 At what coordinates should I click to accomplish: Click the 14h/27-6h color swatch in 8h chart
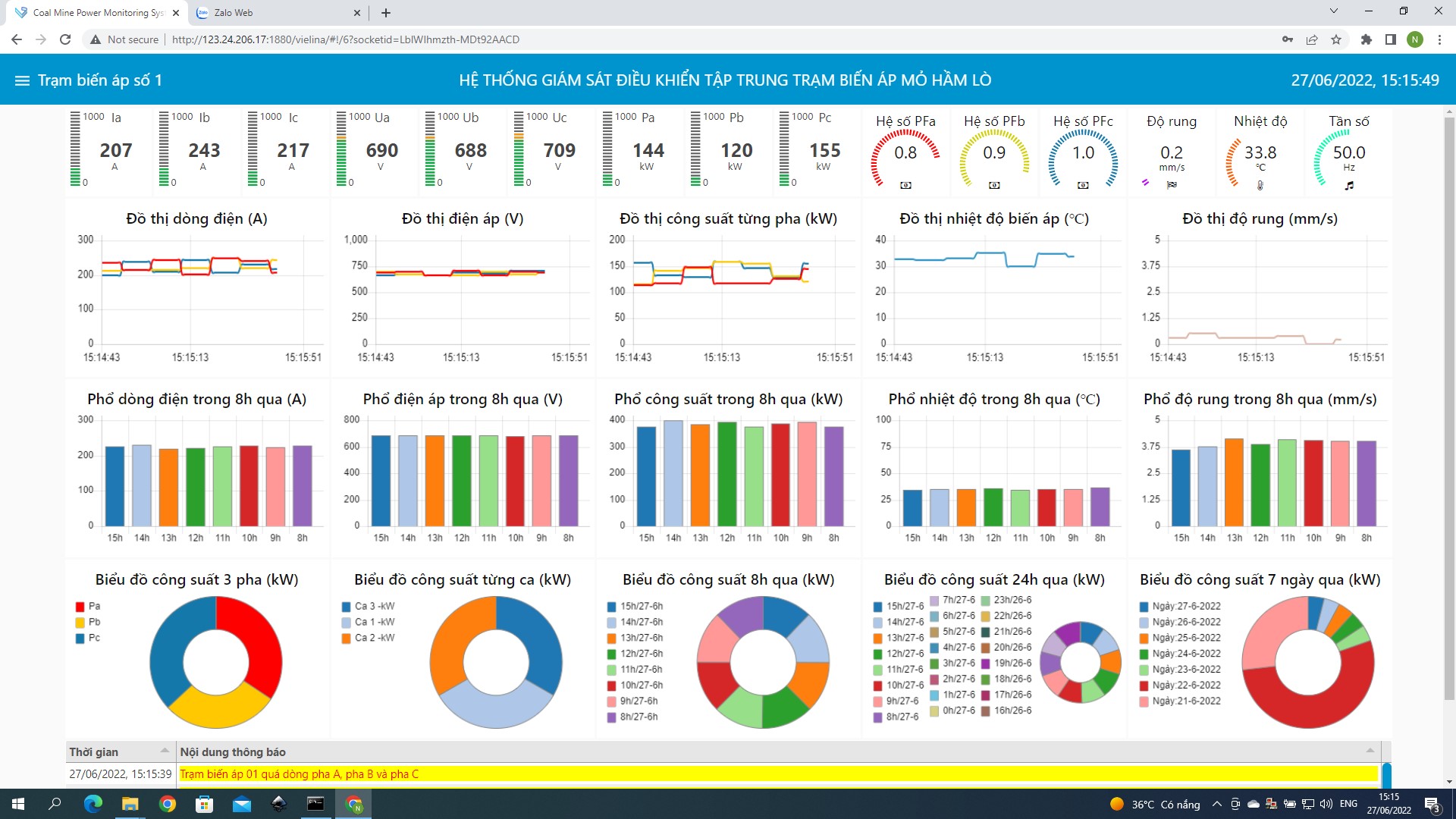611,623
